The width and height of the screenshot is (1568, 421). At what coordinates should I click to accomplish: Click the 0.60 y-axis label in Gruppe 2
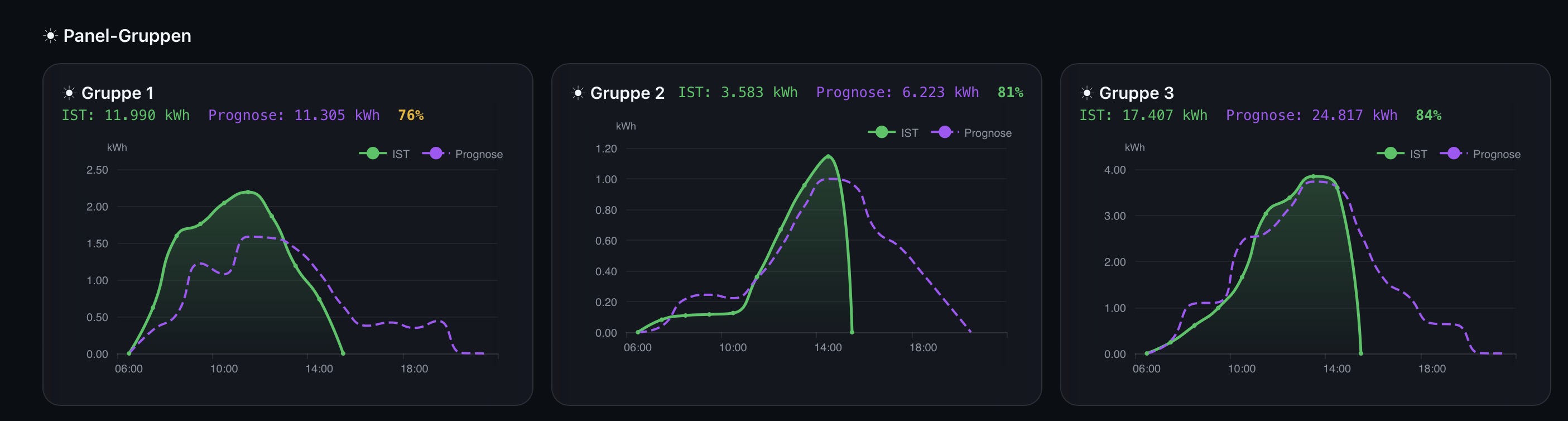[606, 241]
